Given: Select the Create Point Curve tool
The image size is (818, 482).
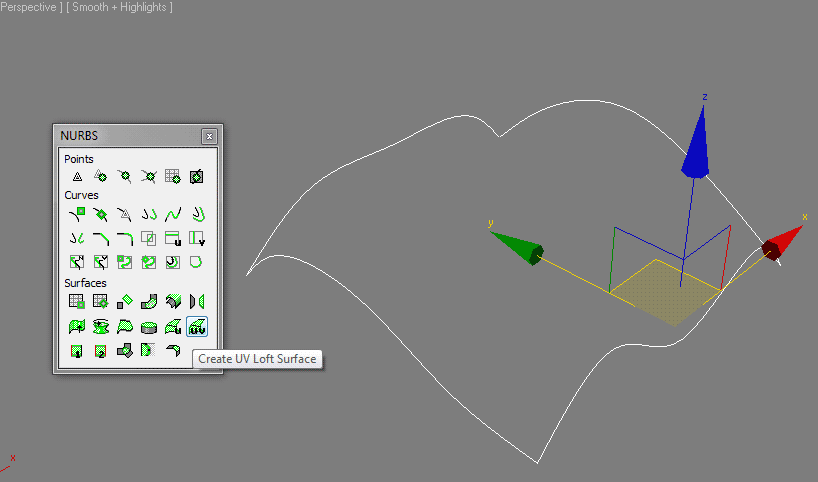Looking at the screenshot, I should click(101, 214).
